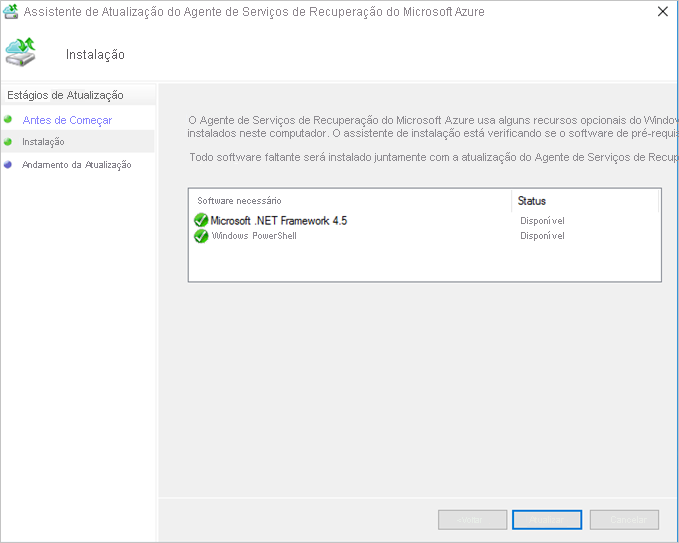Click the paragraph starting 'Todo software faltante'
The width and height of the screenshot is (679, 543).
pos(433,157)
